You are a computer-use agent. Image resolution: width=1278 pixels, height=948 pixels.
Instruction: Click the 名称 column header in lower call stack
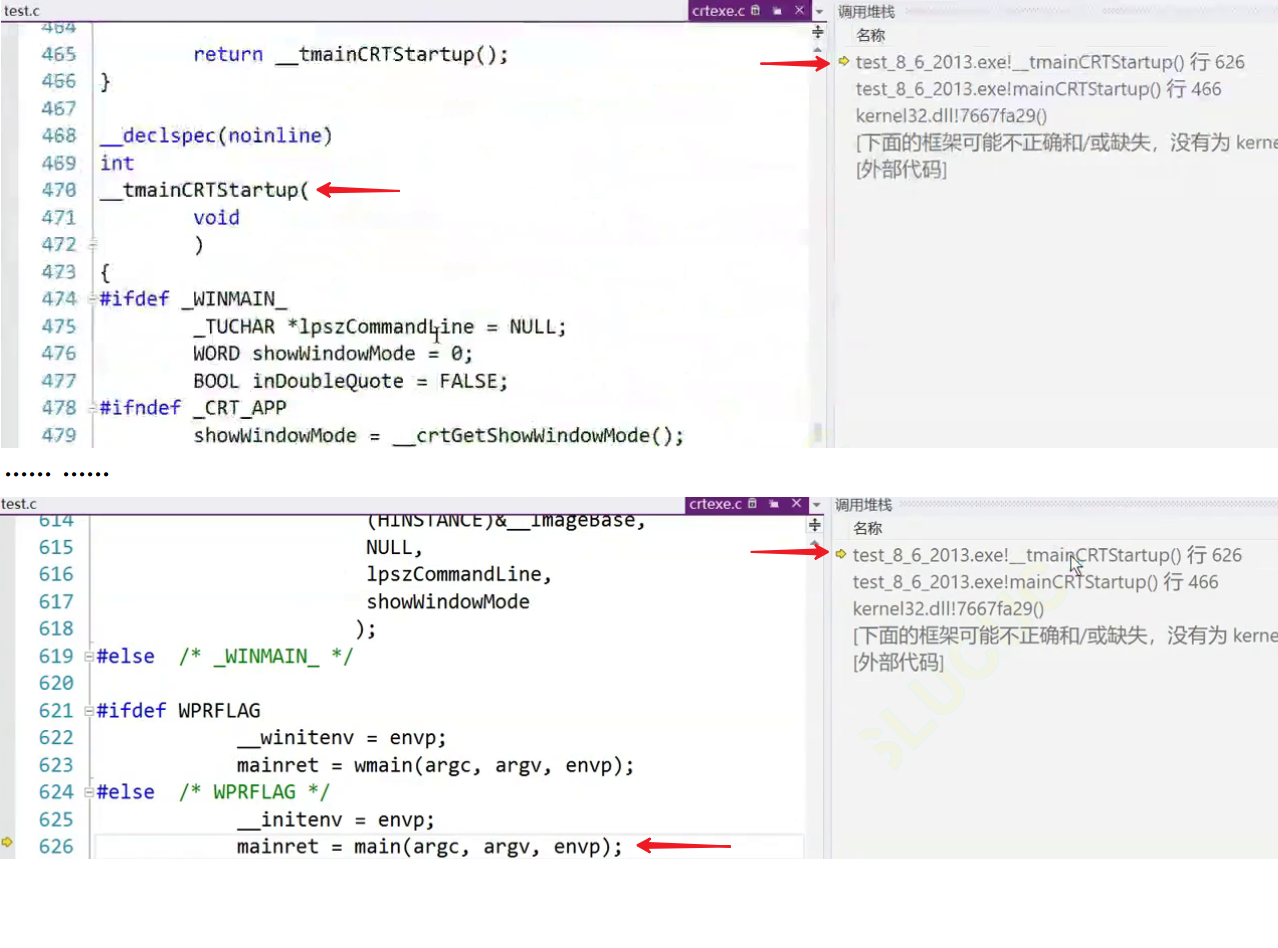[x=868, y=528]
